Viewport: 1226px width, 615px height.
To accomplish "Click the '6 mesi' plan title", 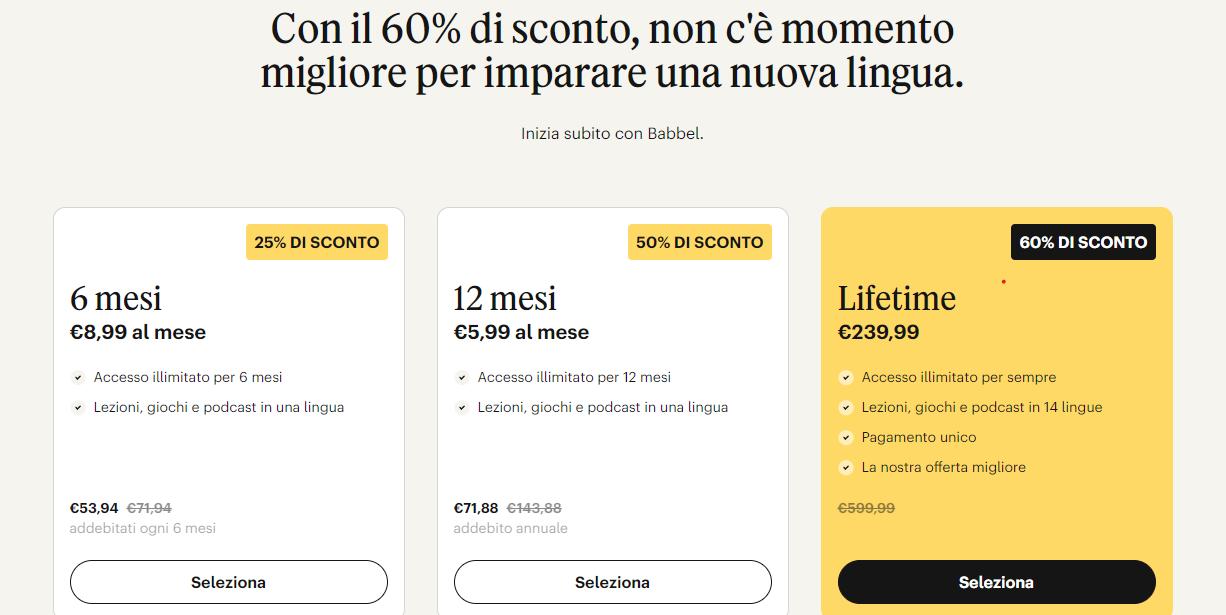I will (x=116, y=298).
